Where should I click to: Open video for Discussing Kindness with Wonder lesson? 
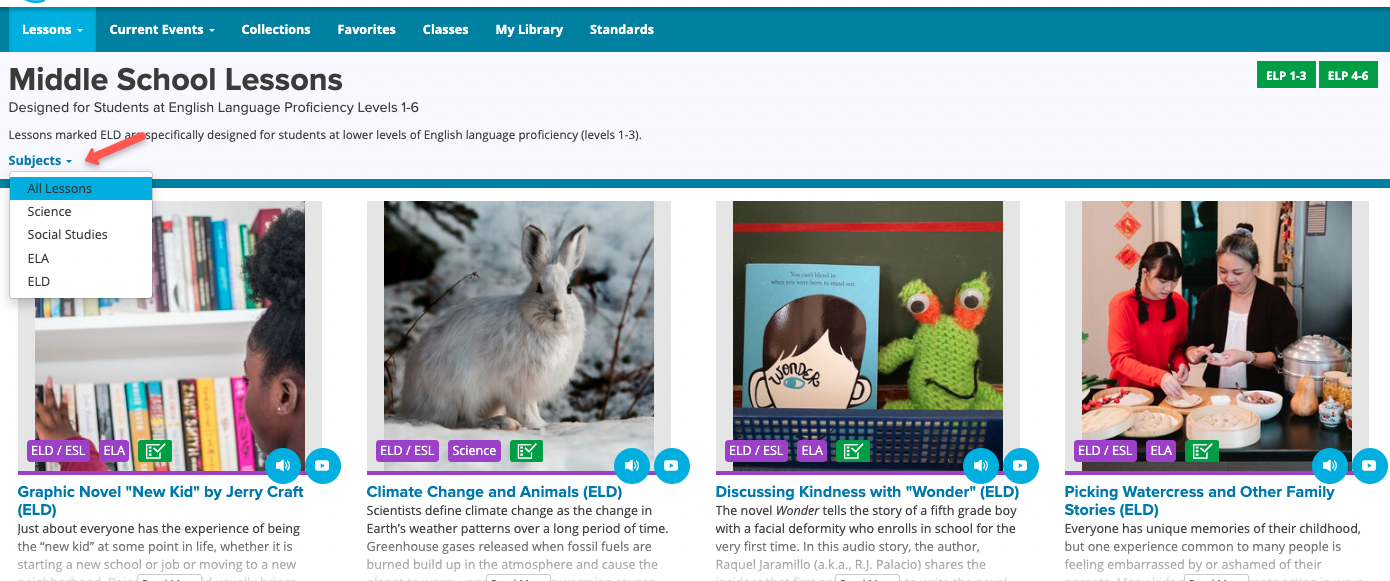[1020, 465]
